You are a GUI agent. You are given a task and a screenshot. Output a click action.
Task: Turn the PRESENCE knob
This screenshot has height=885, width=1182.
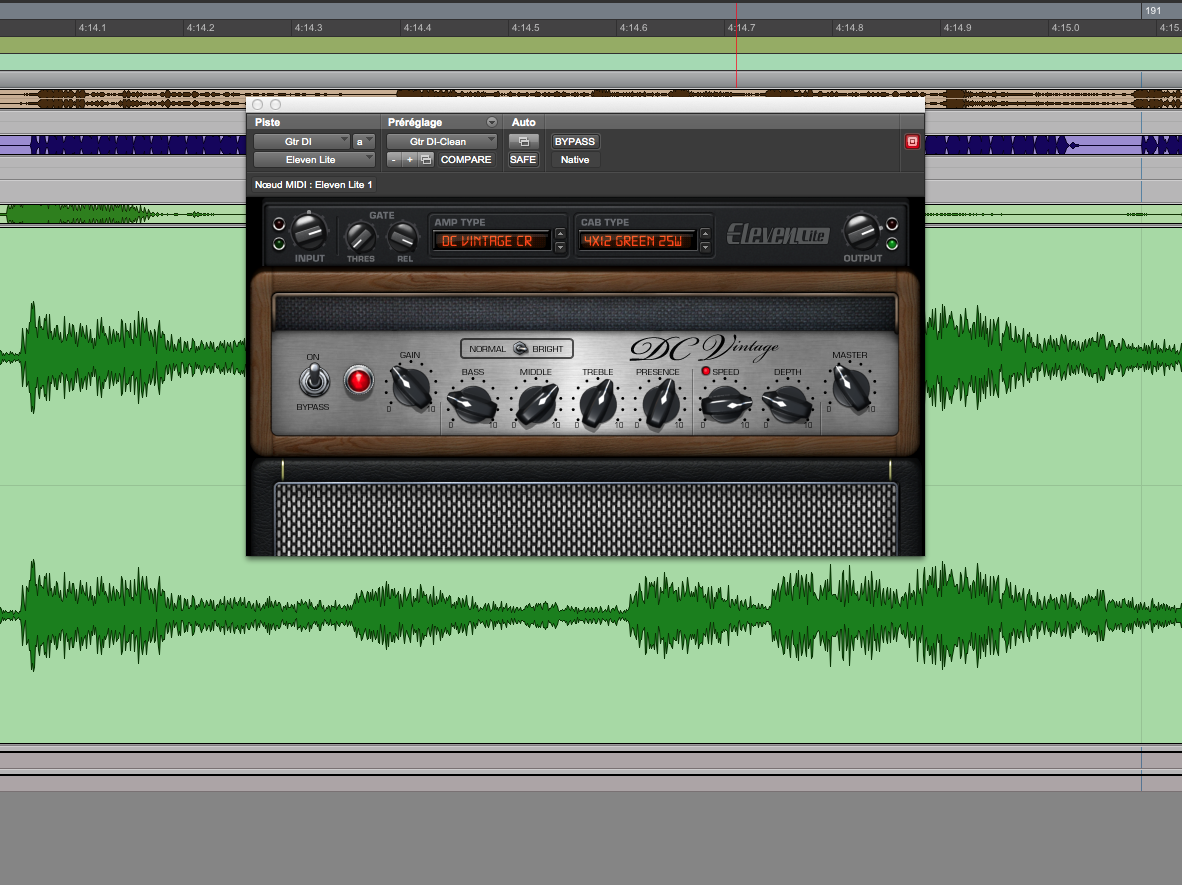pos(660,404)
